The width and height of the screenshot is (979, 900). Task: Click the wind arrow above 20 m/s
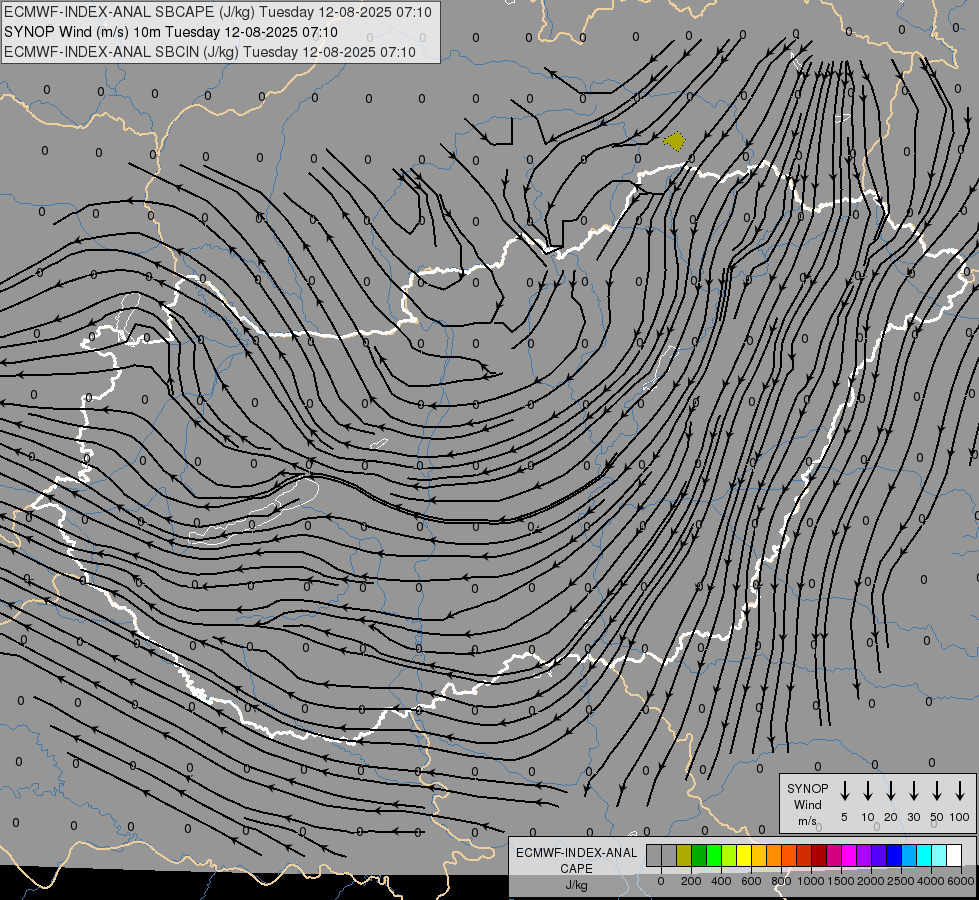coord(890,791)
